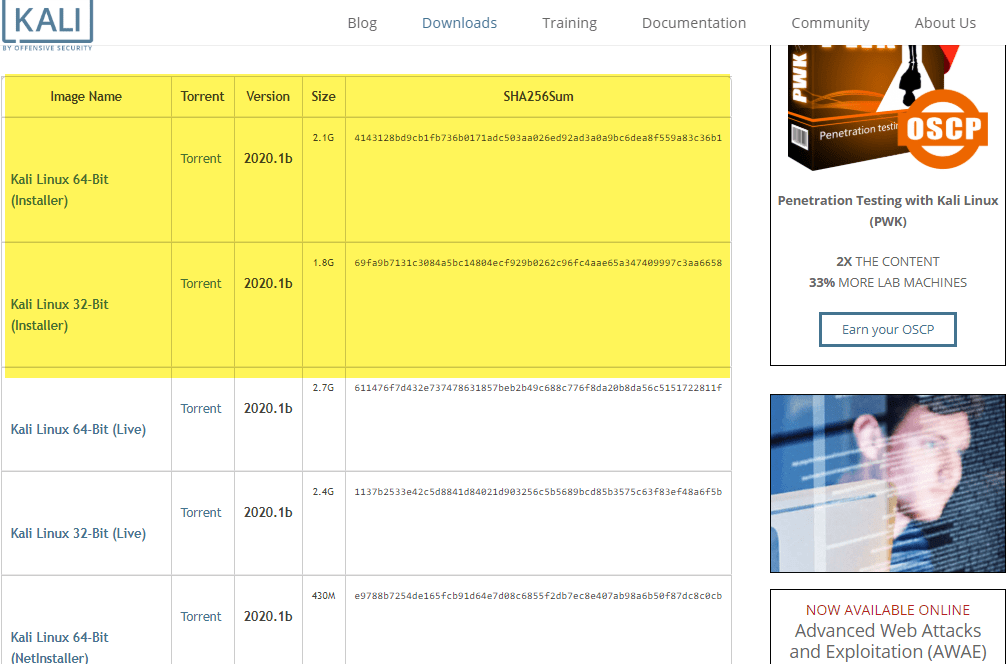Click Torrent link for 64-Bit Live
Image resolution: width=1007 pixels, height=664 pixels.
click(x=201, y=408)
